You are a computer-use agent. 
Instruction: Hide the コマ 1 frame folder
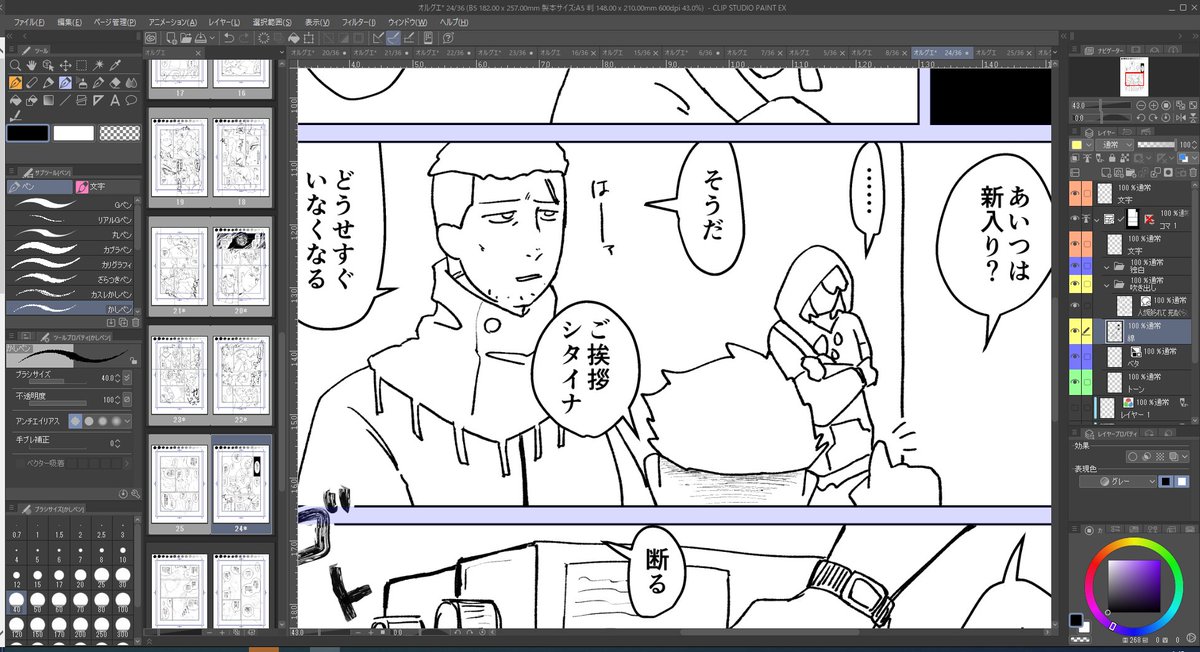click(1076, 217)
